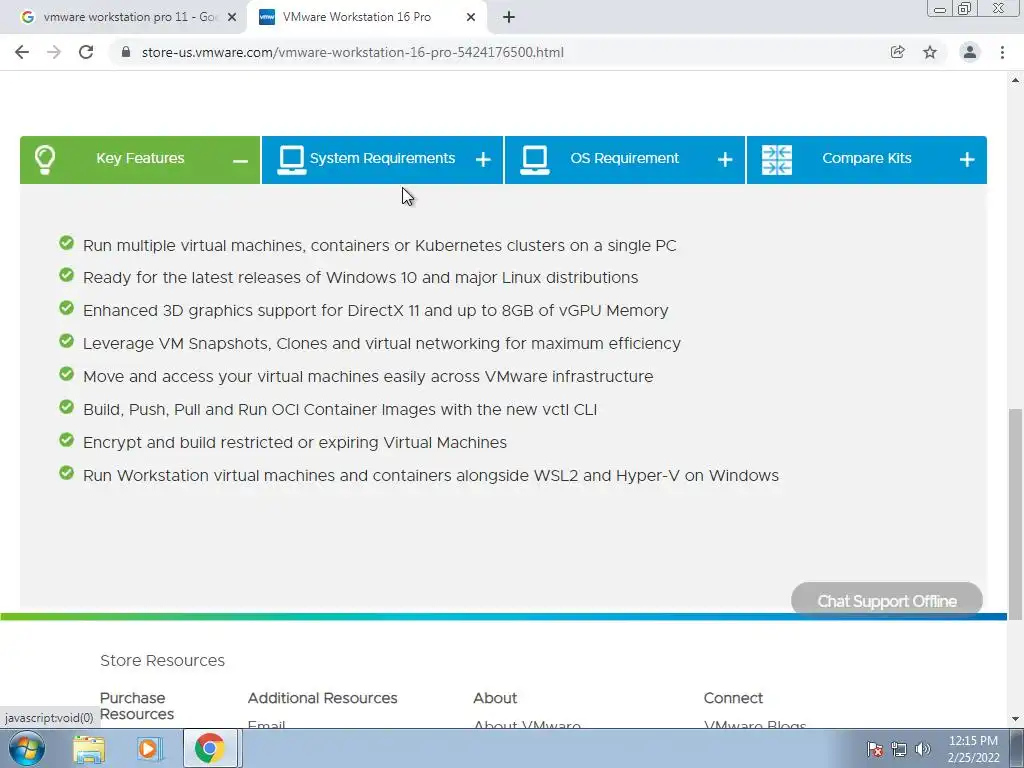Open a new tab with the plus button

point(509,17)
